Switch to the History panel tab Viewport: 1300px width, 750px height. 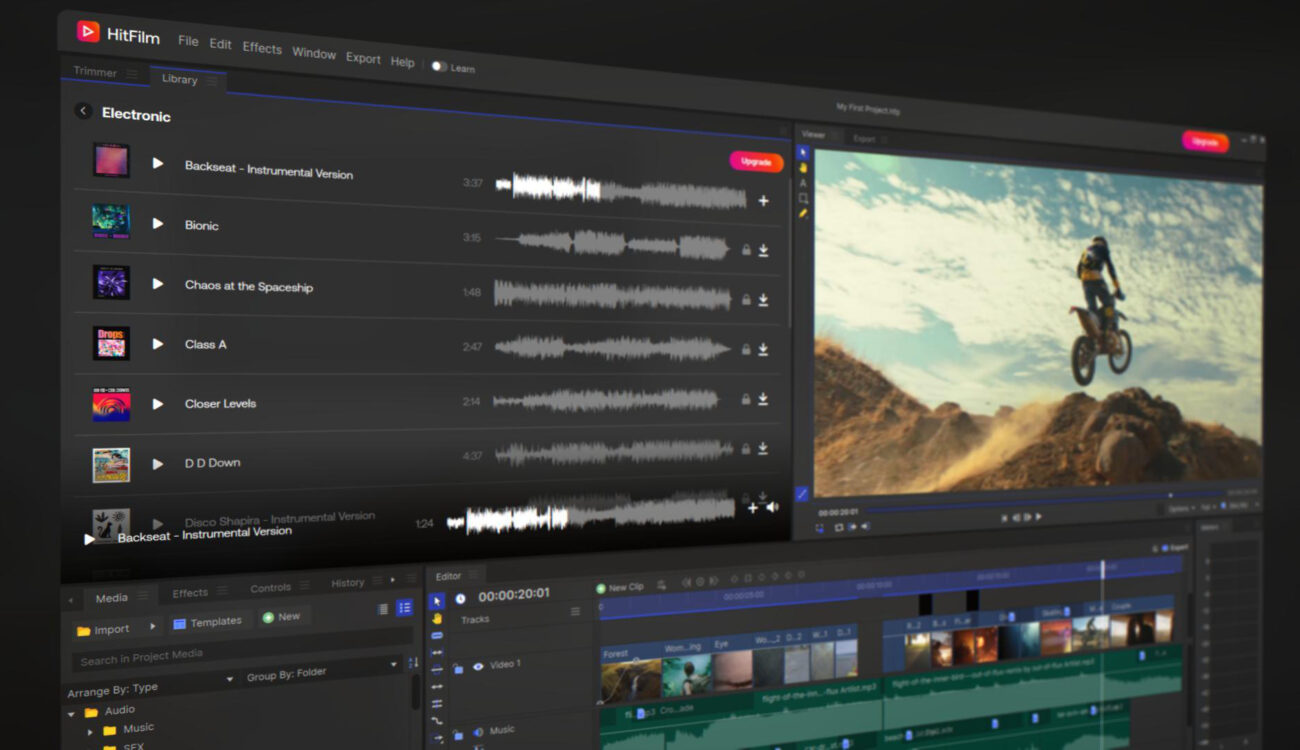tap(348, 583)
